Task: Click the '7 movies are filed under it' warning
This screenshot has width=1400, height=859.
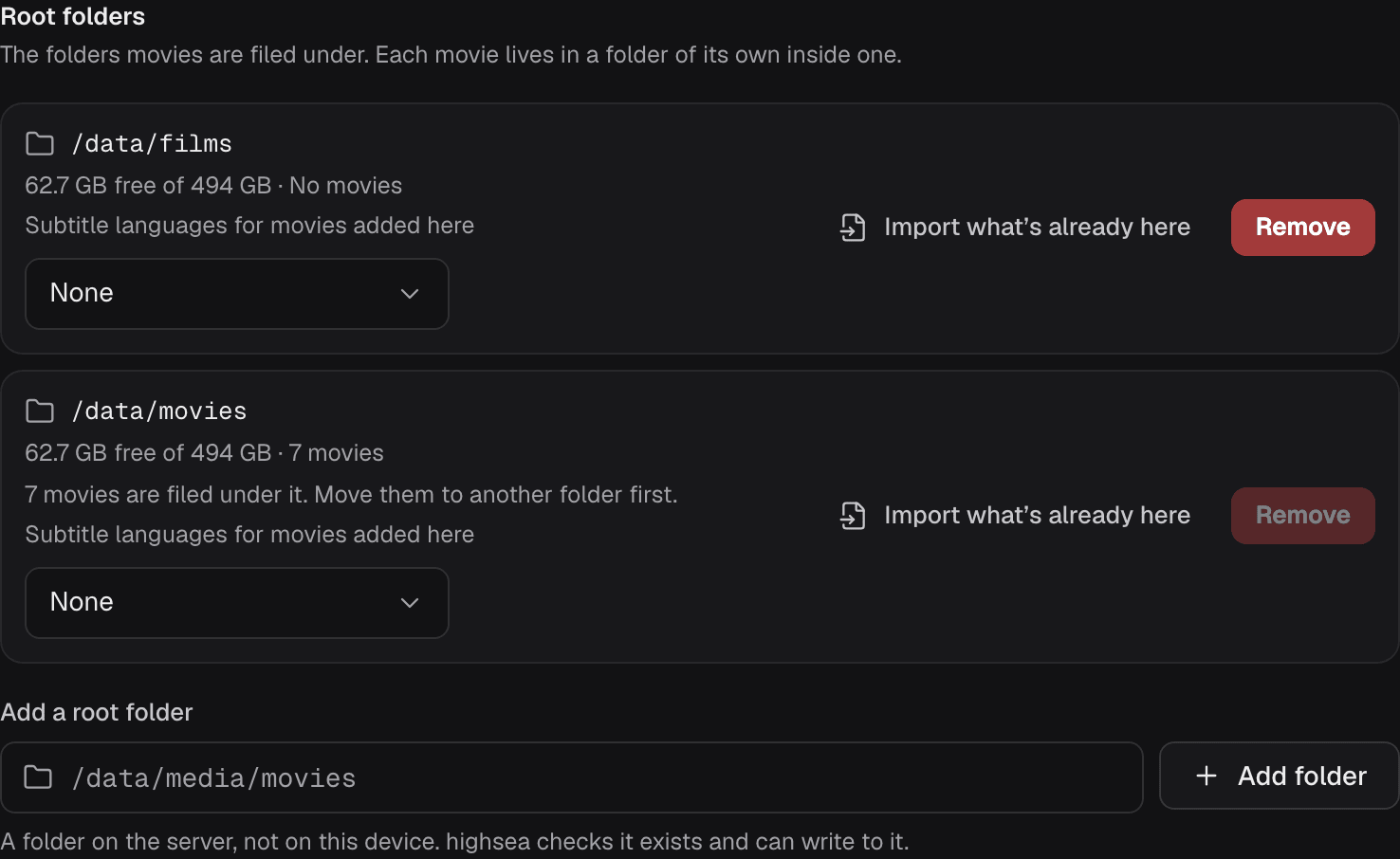Action: tap(351, 495)
